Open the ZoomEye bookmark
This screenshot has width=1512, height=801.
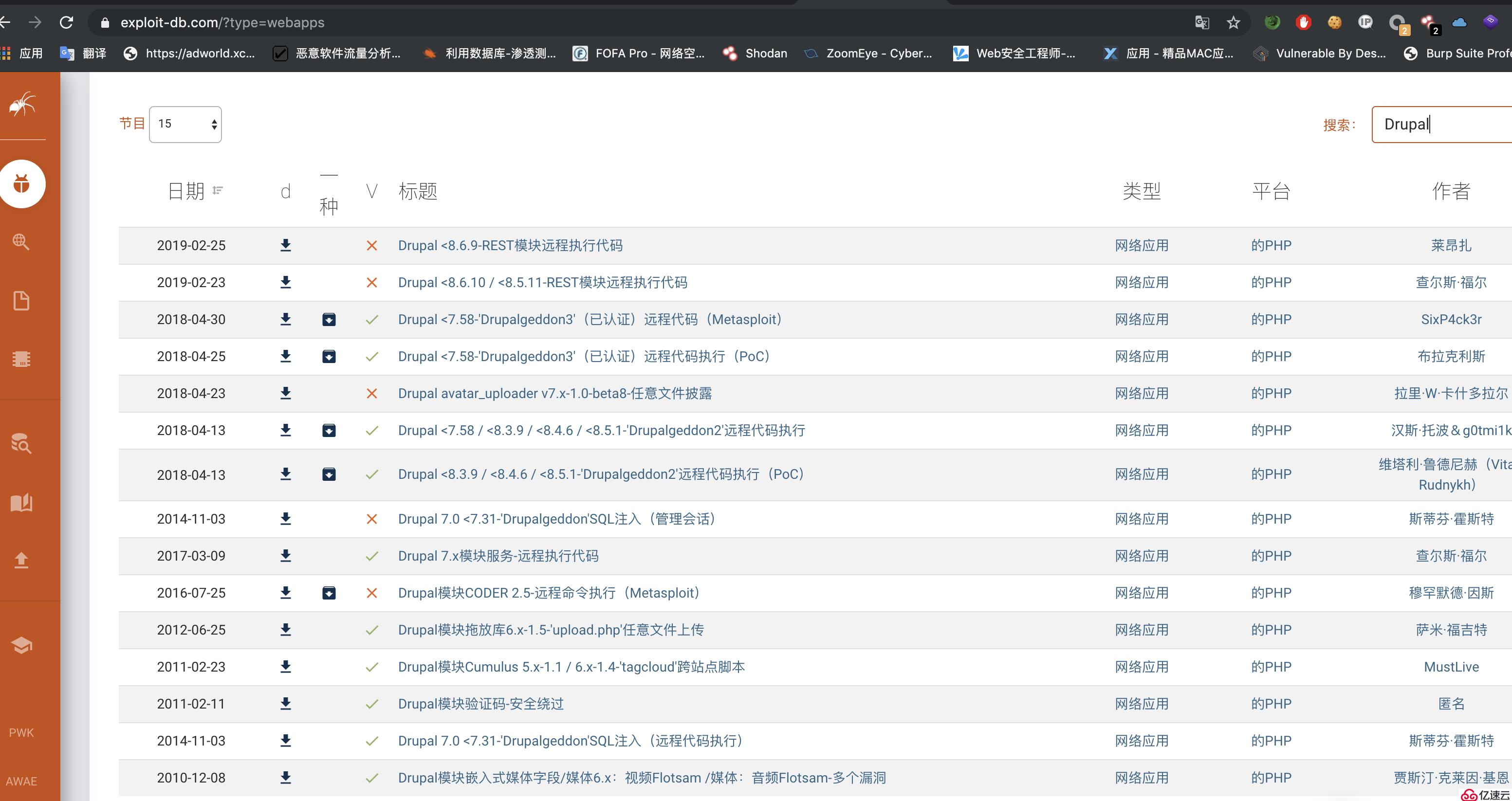tap(869, 54)
